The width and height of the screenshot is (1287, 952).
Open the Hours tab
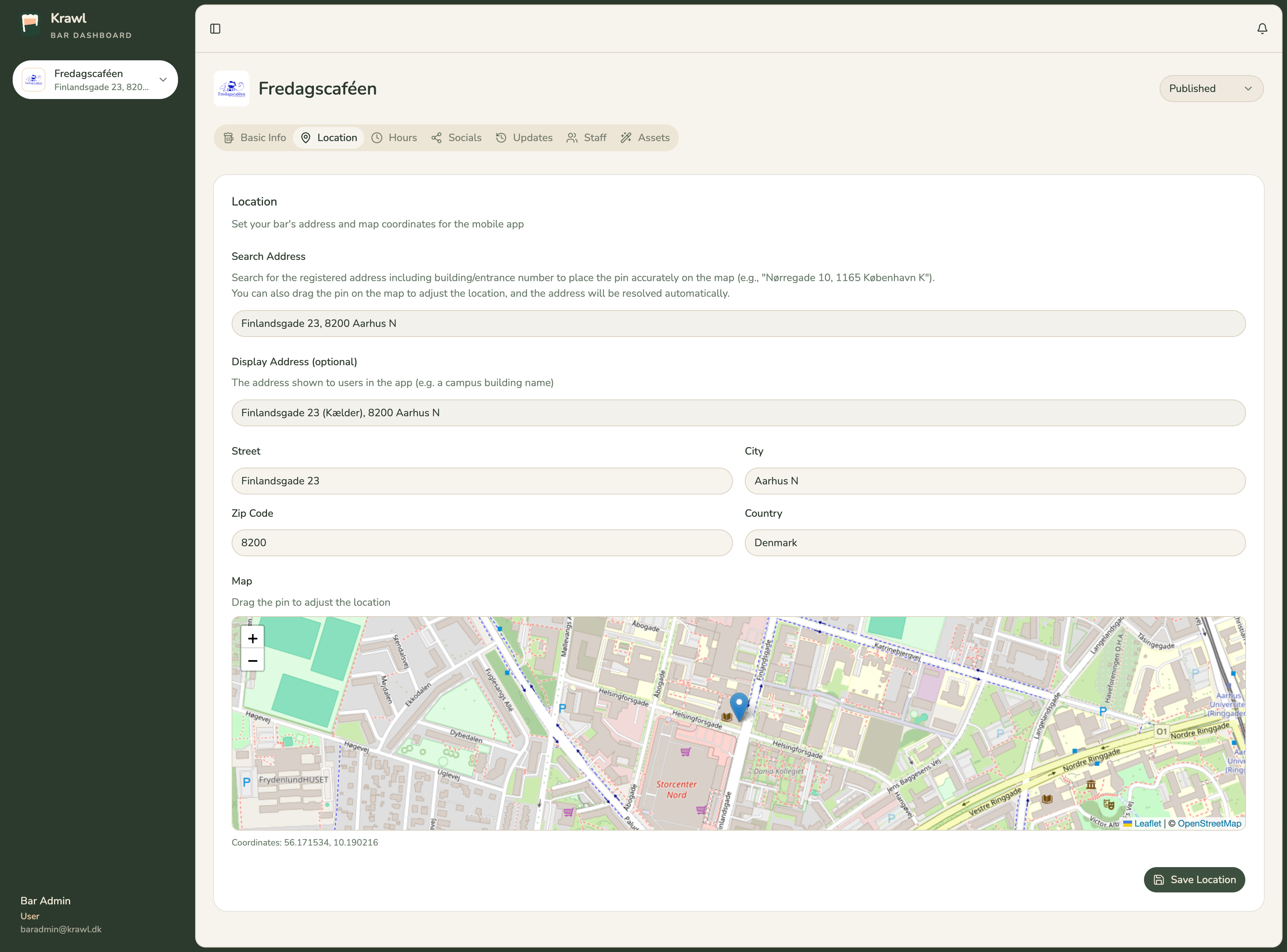pyautogui.click(x=394, y=138)
